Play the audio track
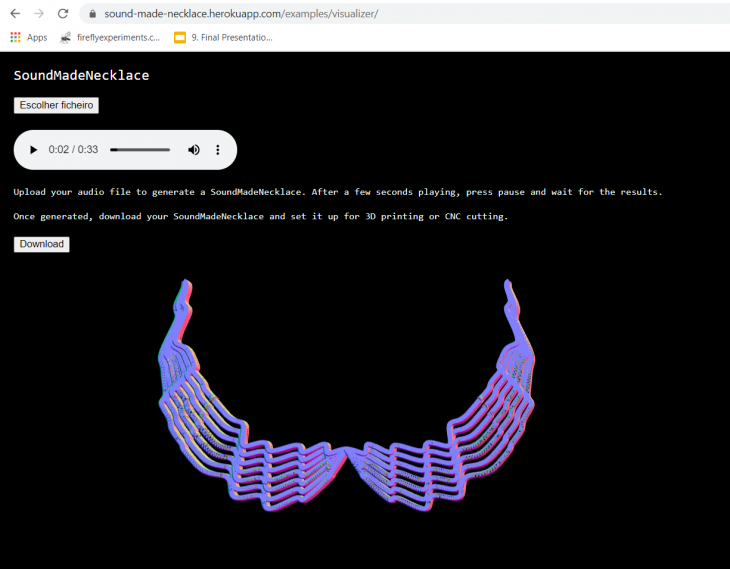Viewport: 730px width, 569px height. click(x=33, y=150)
